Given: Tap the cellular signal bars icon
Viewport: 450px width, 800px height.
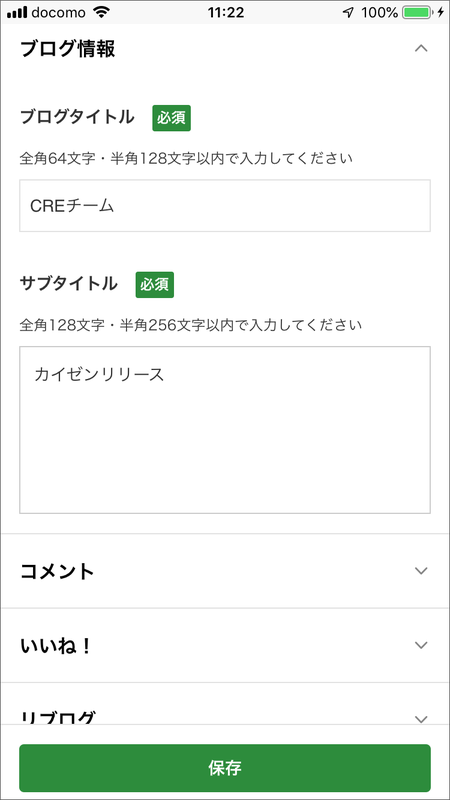Looking at the screenshot, I should 17,13.
